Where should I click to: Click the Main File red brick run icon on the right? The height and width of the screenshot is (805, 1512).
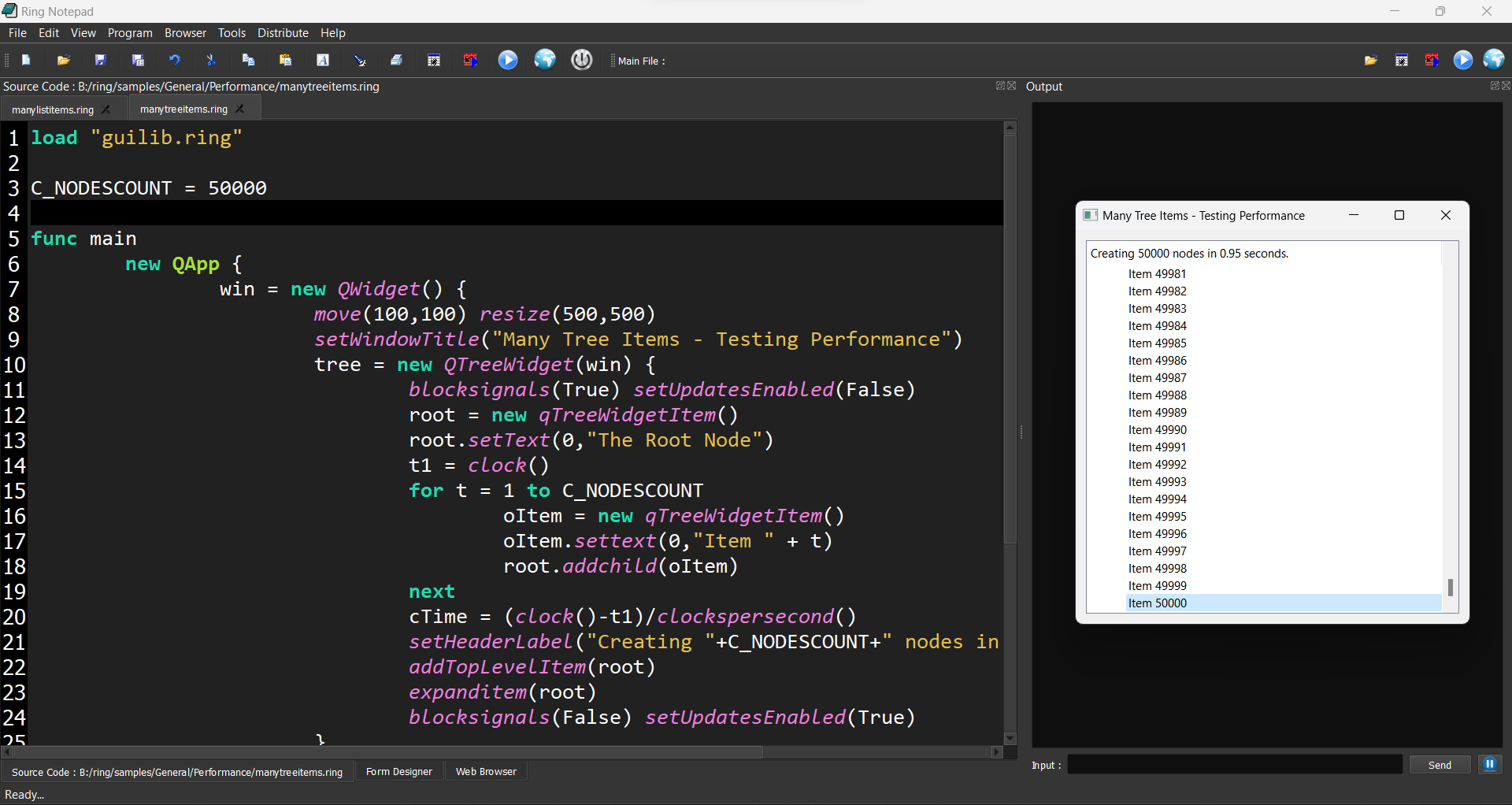coord(1432,61)
